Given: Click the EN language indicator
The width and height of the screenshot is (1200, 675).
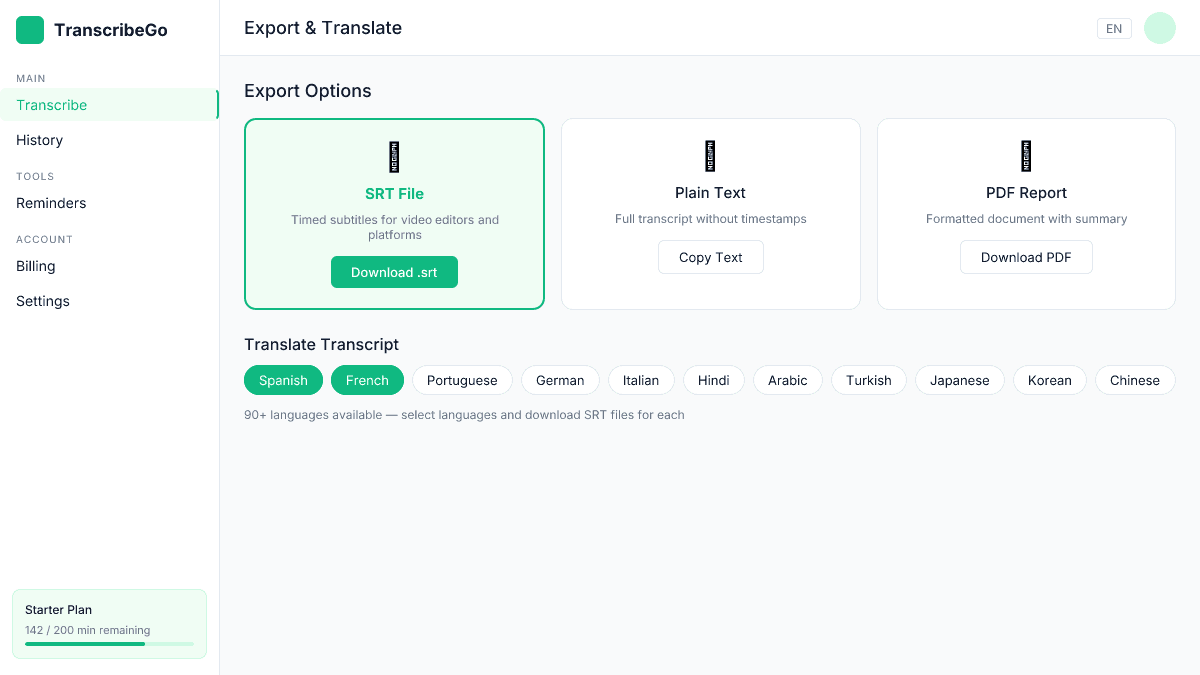Looking at the screenshot, I should [x=1114, y=28].
